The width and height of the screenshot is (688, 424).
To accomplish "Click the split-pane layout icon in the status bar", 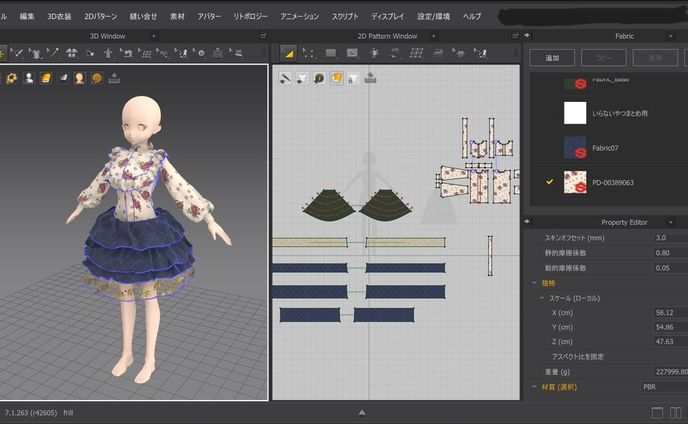I will coord(676,413).
